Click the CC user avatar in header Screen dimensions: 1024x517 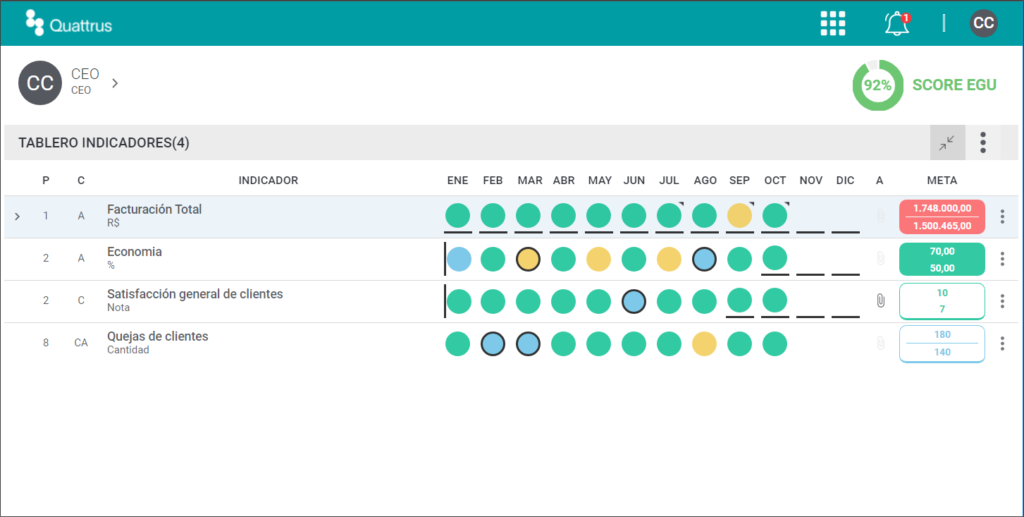coord(984,24)
